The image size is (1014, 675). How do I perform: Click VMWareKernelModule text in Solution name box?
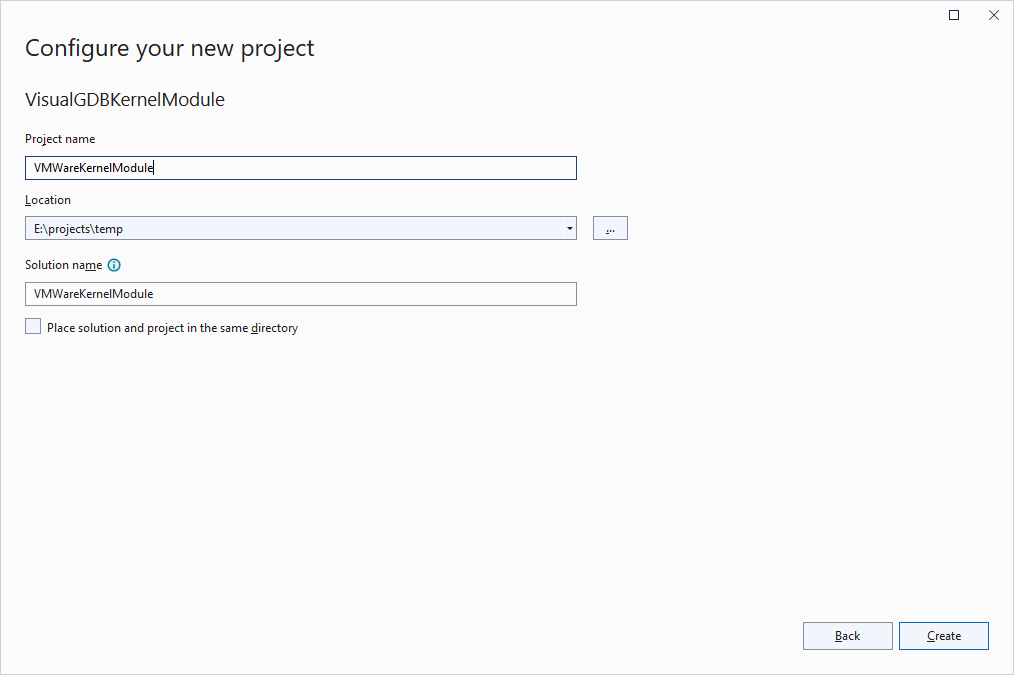(94, 294)
